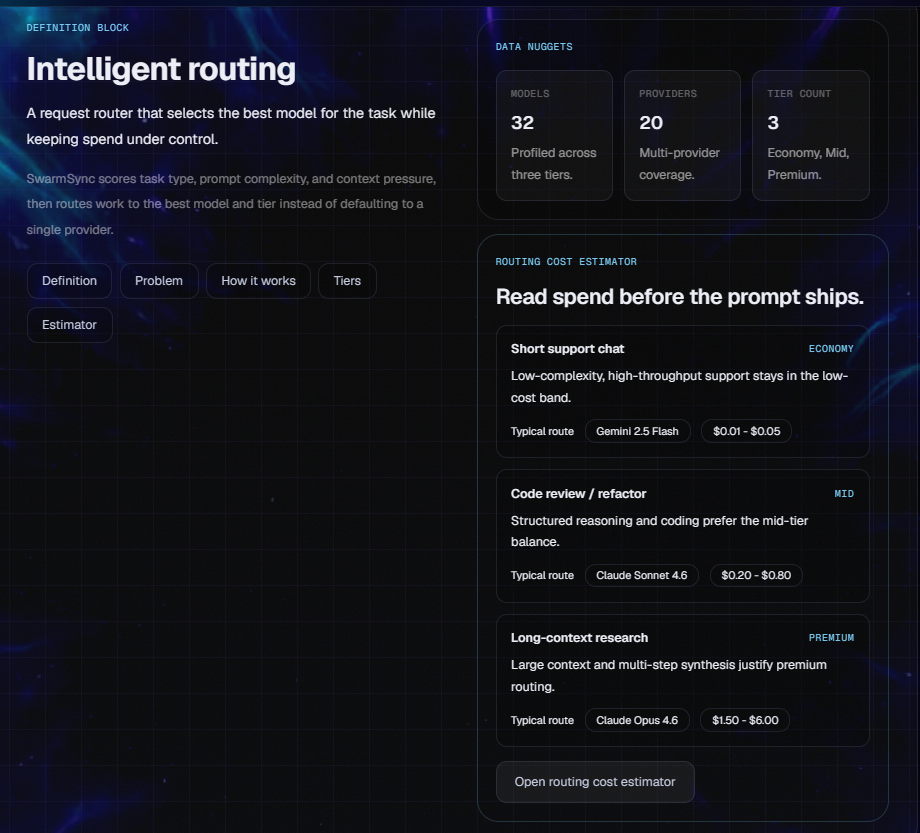
Task: Click the 'Low-complexity, high-throughput support' description
Action: [x=679, y=387]
